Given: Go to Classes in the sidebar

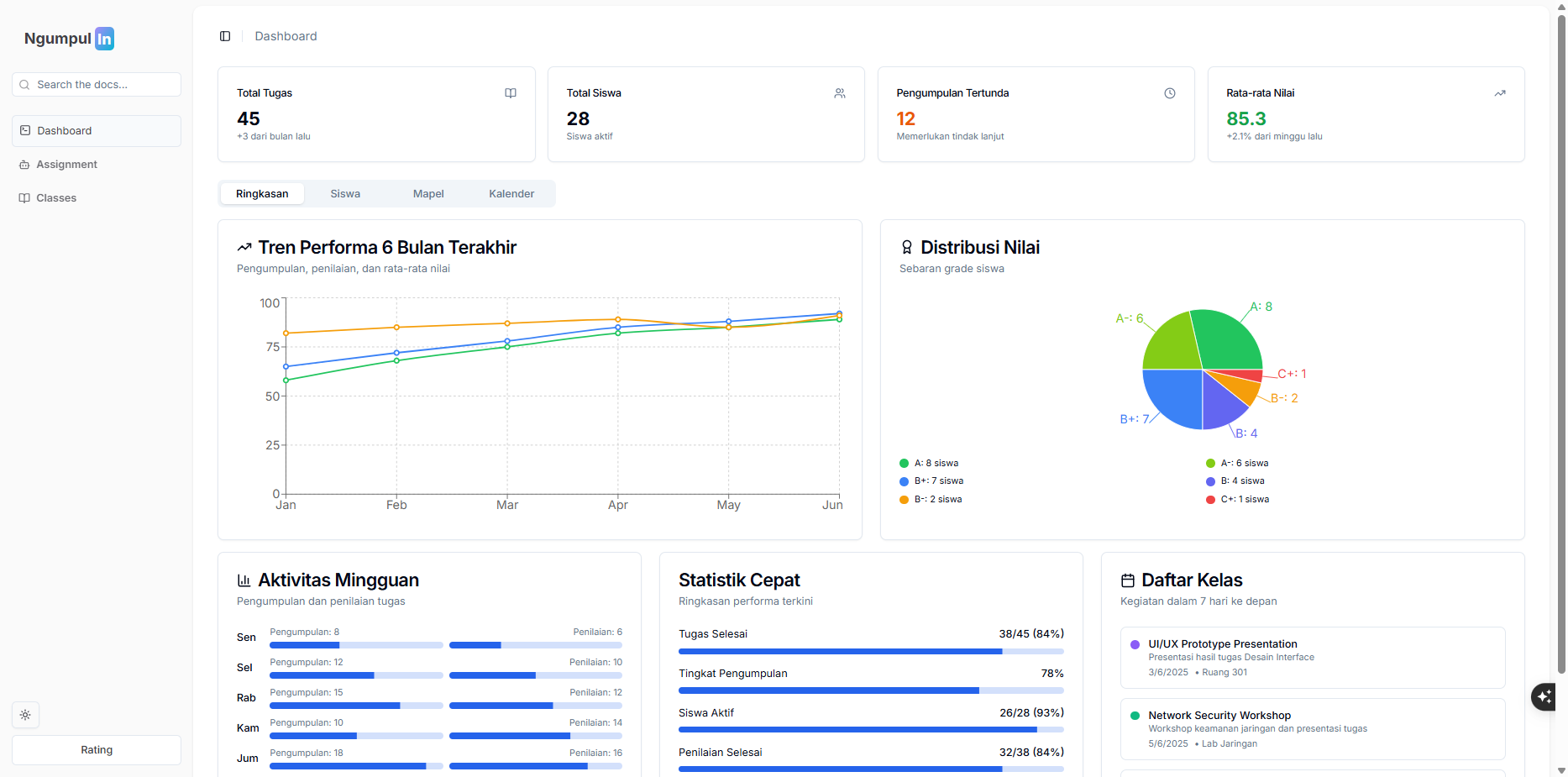Looking at the screenshot, I should coord(56,198).
